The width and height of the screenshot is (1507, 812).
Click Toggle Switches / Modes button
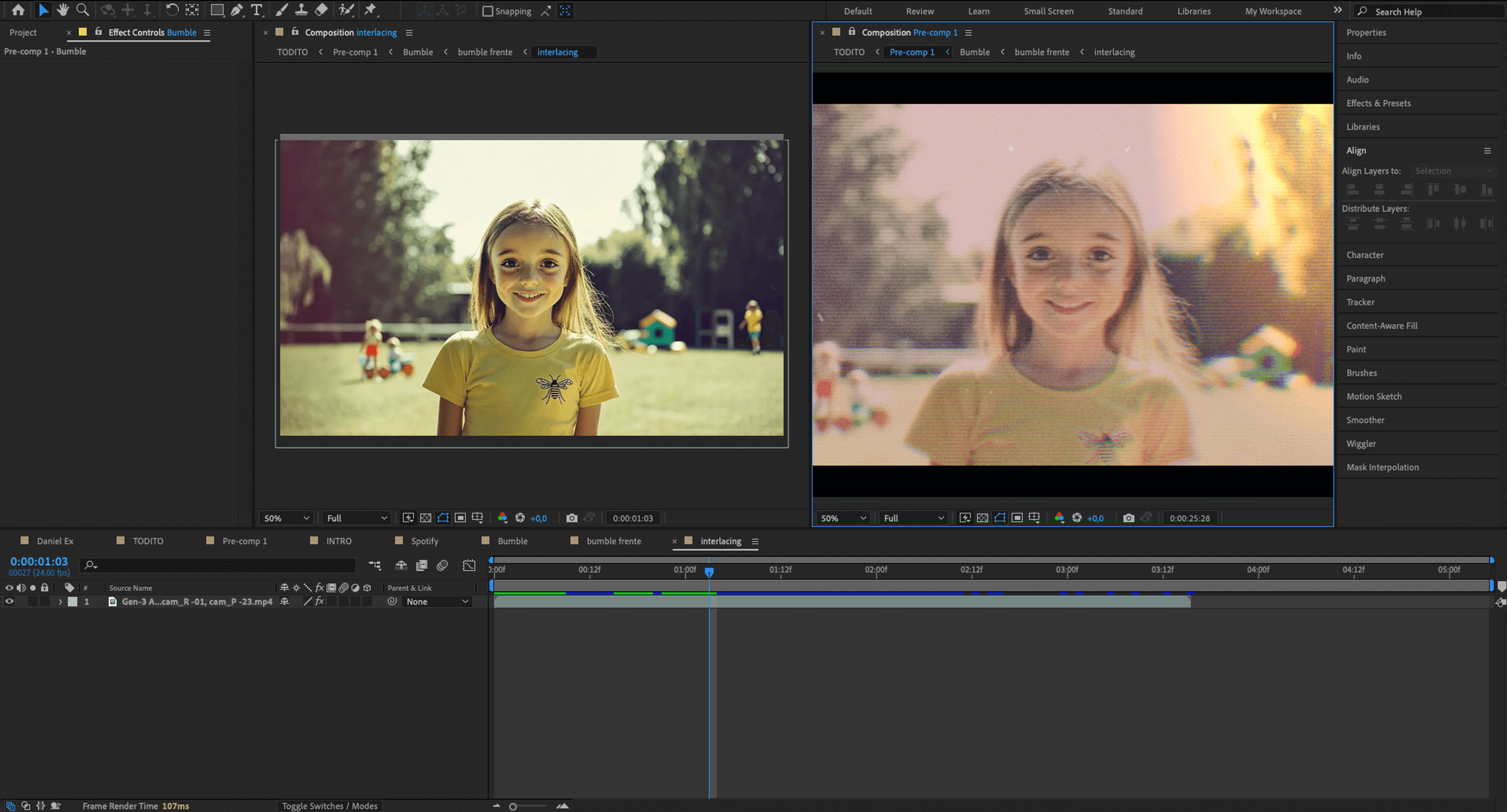point(329,806)
